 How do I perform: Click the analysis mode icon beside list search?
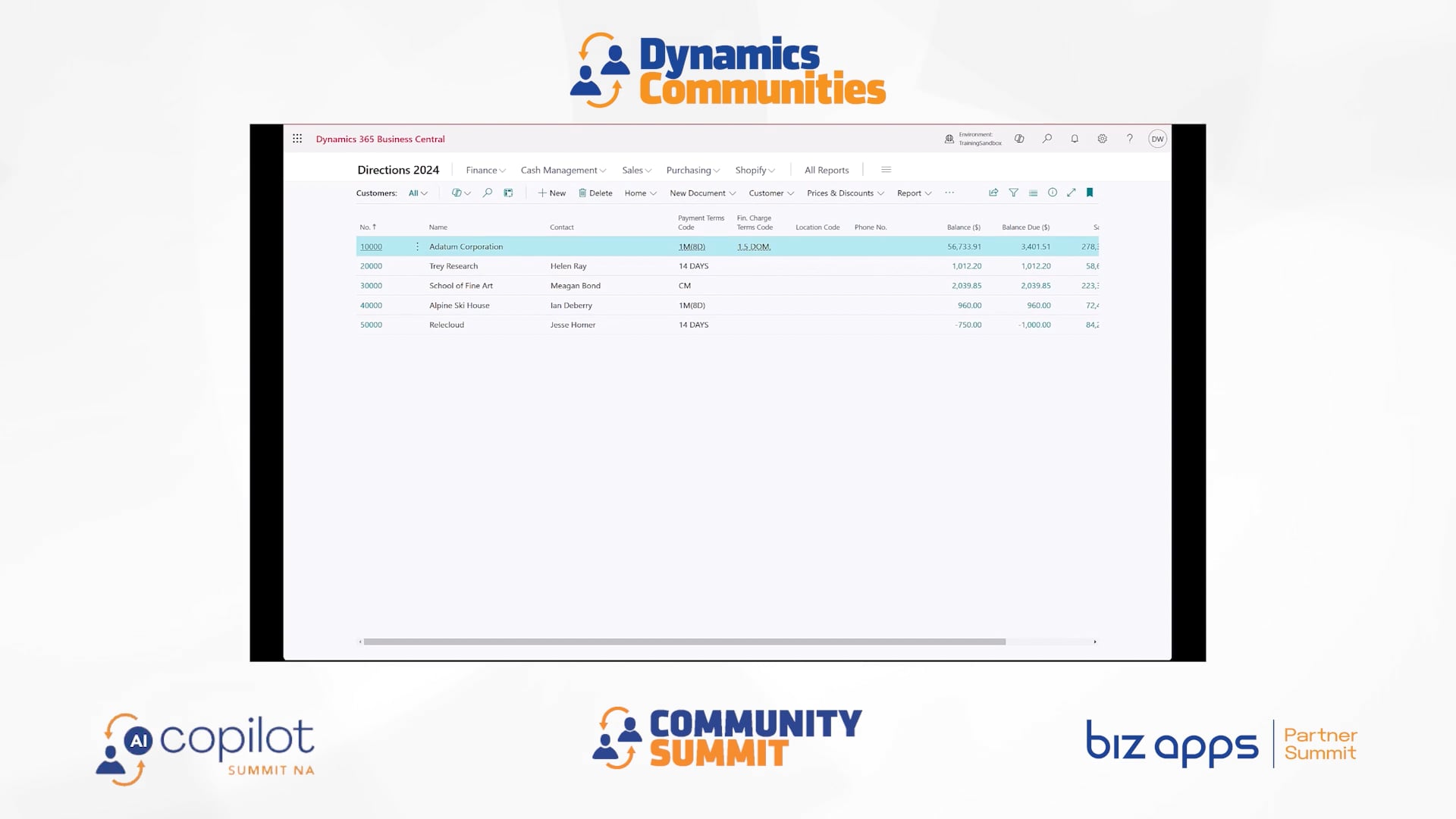pos(508,193)
